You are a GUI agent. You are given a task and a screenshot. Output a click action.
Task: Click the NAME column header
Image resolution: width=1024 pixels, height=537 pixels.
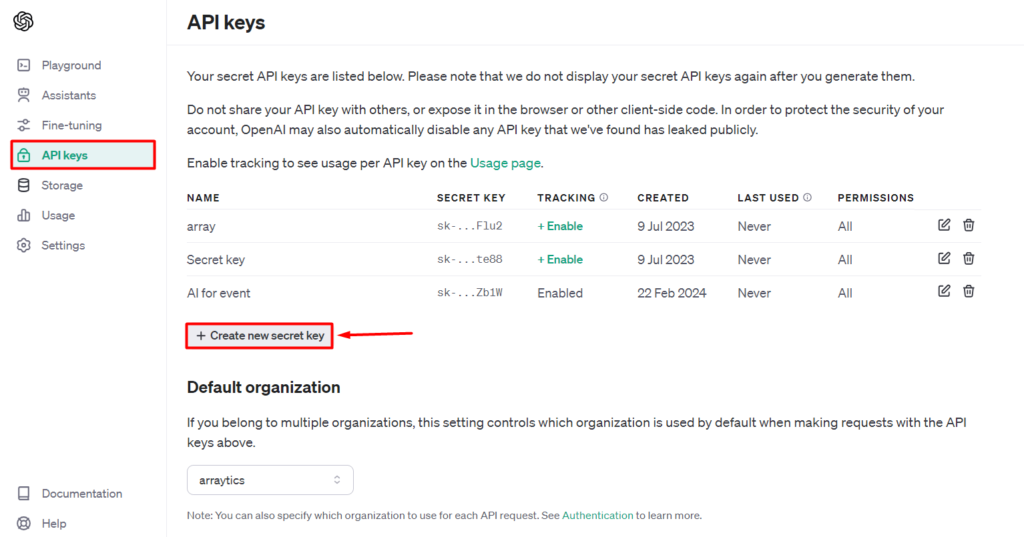coord(203,198)
